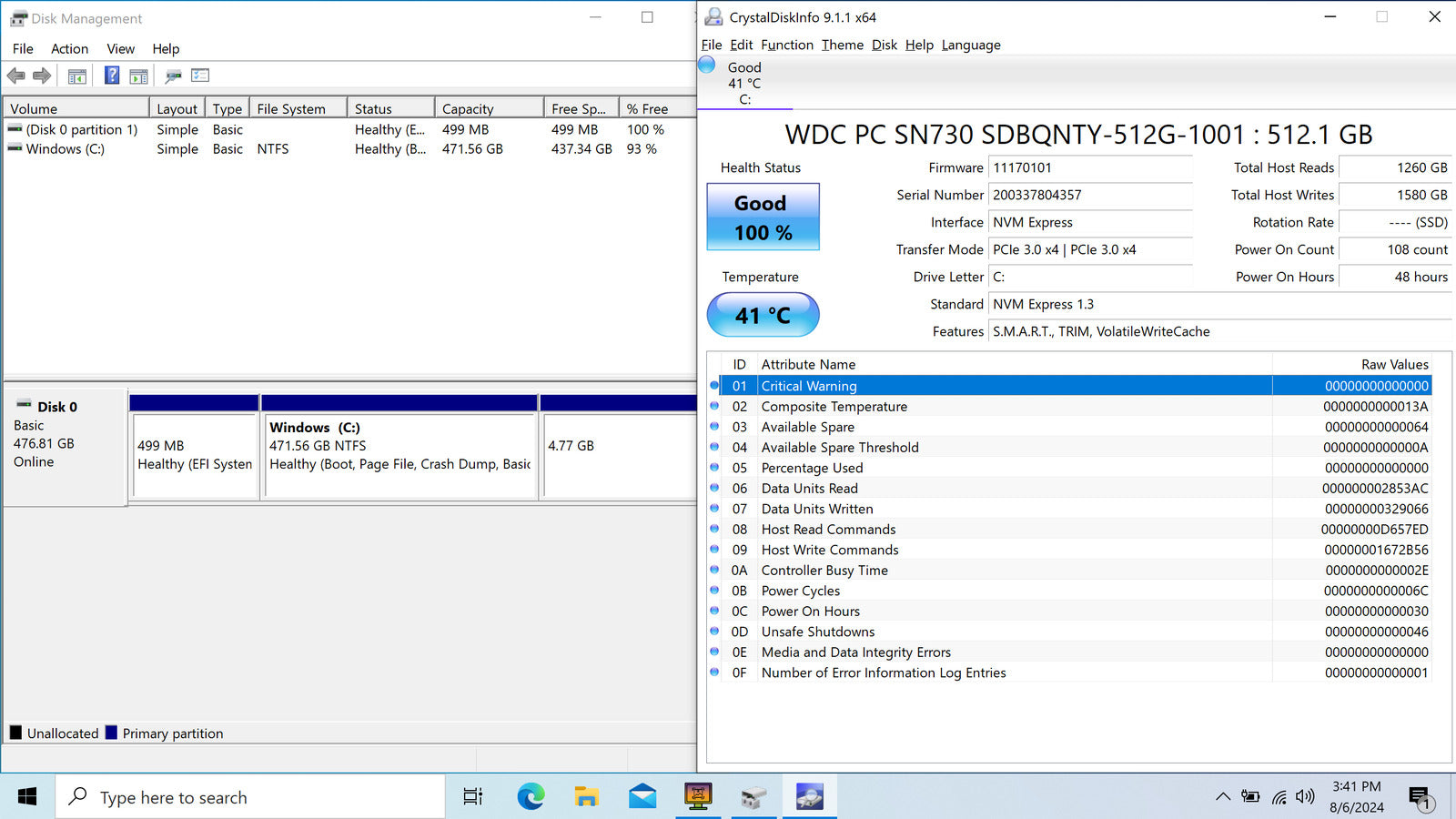
Task: Open the Language menu in CrystalDiskInfo
Action: (x=971, y=45)
